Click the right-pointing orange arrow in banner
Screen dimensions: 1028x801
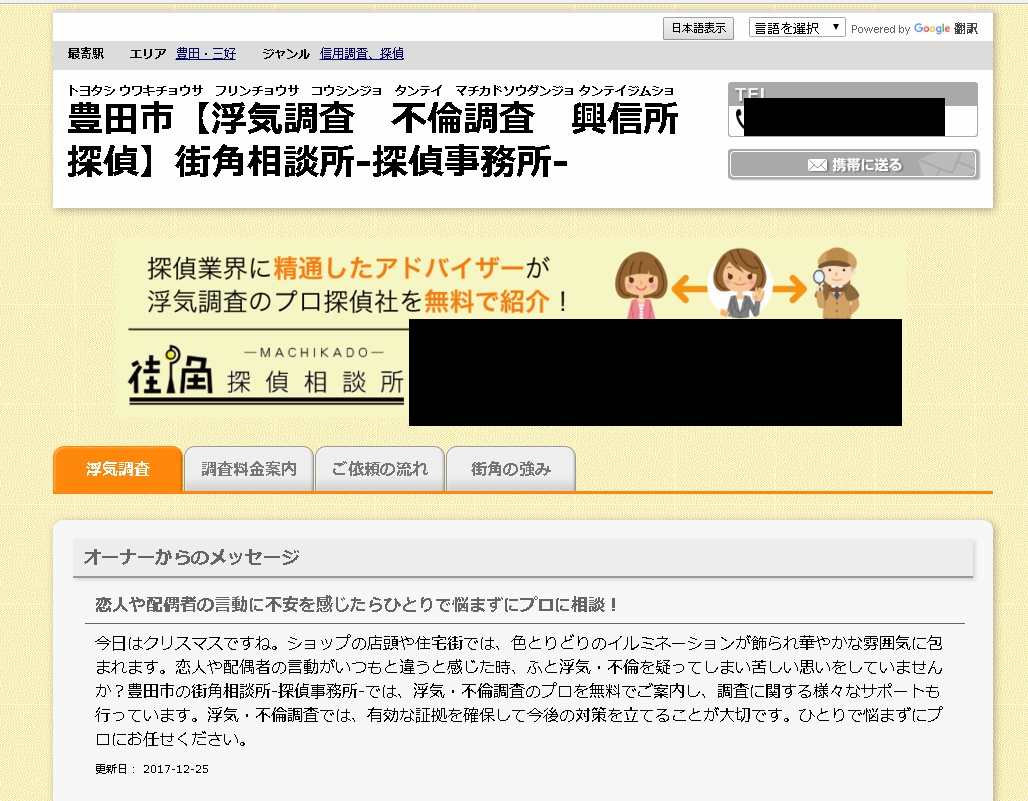(x=788, y=289)
